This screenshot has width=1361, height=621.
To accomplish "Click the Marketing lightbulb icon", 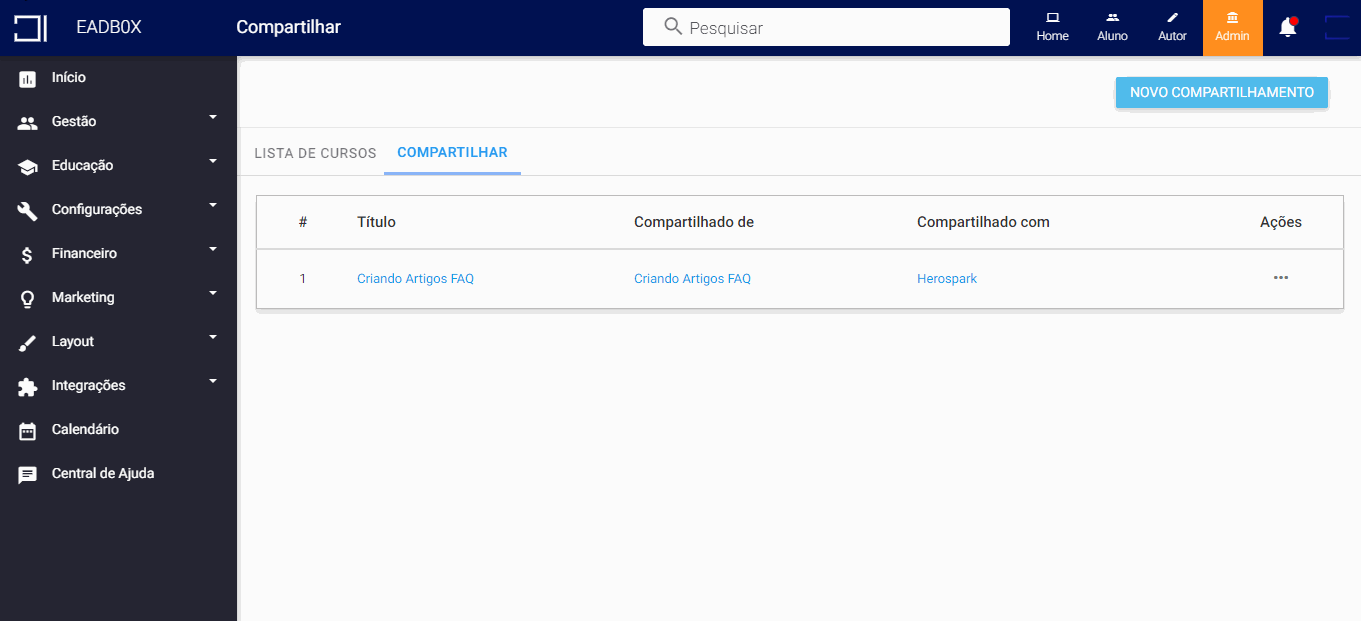I will pos(28,299).
